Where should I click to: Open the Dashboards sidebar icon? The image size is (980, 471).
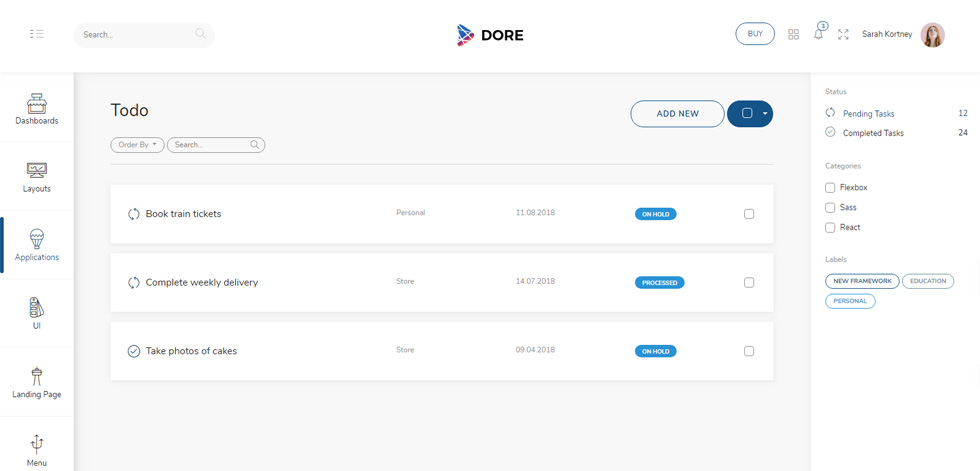point(37,104)
